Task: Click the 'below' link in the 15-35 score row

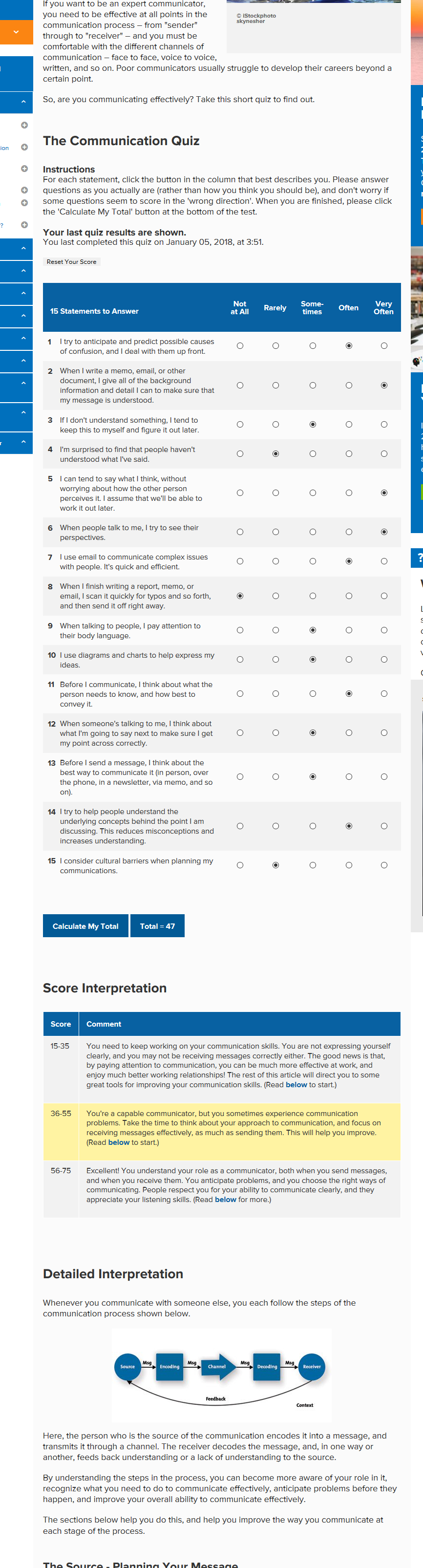Action: (296, 1085)
